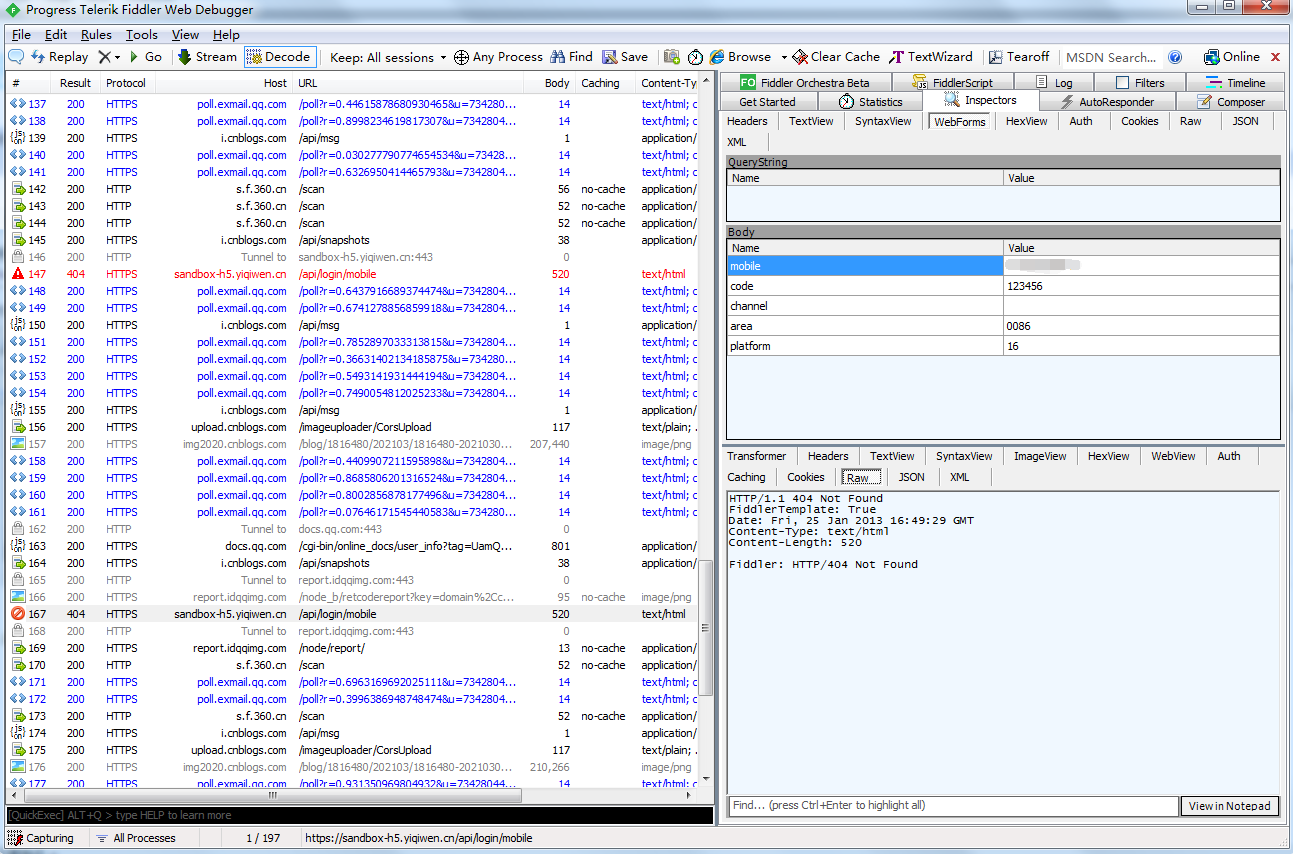The width and height of the screenshot is (1293, 854).
Task: Click the Online status indicator
Action: (x=1232, y=57)
